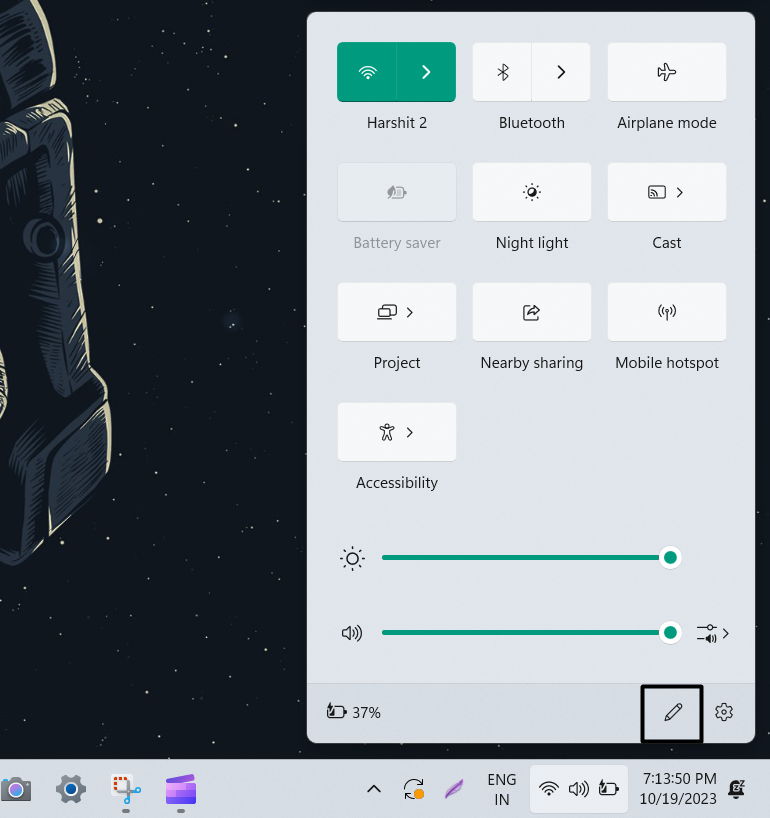
Task: Click the battery icon in system tray
Action: 609,788
